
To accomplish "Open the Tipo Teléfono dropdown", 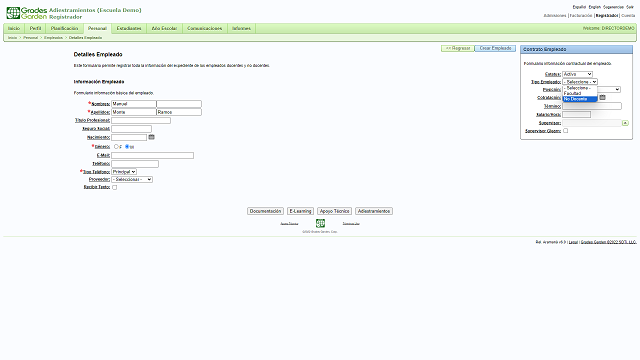I will (124, 172).
